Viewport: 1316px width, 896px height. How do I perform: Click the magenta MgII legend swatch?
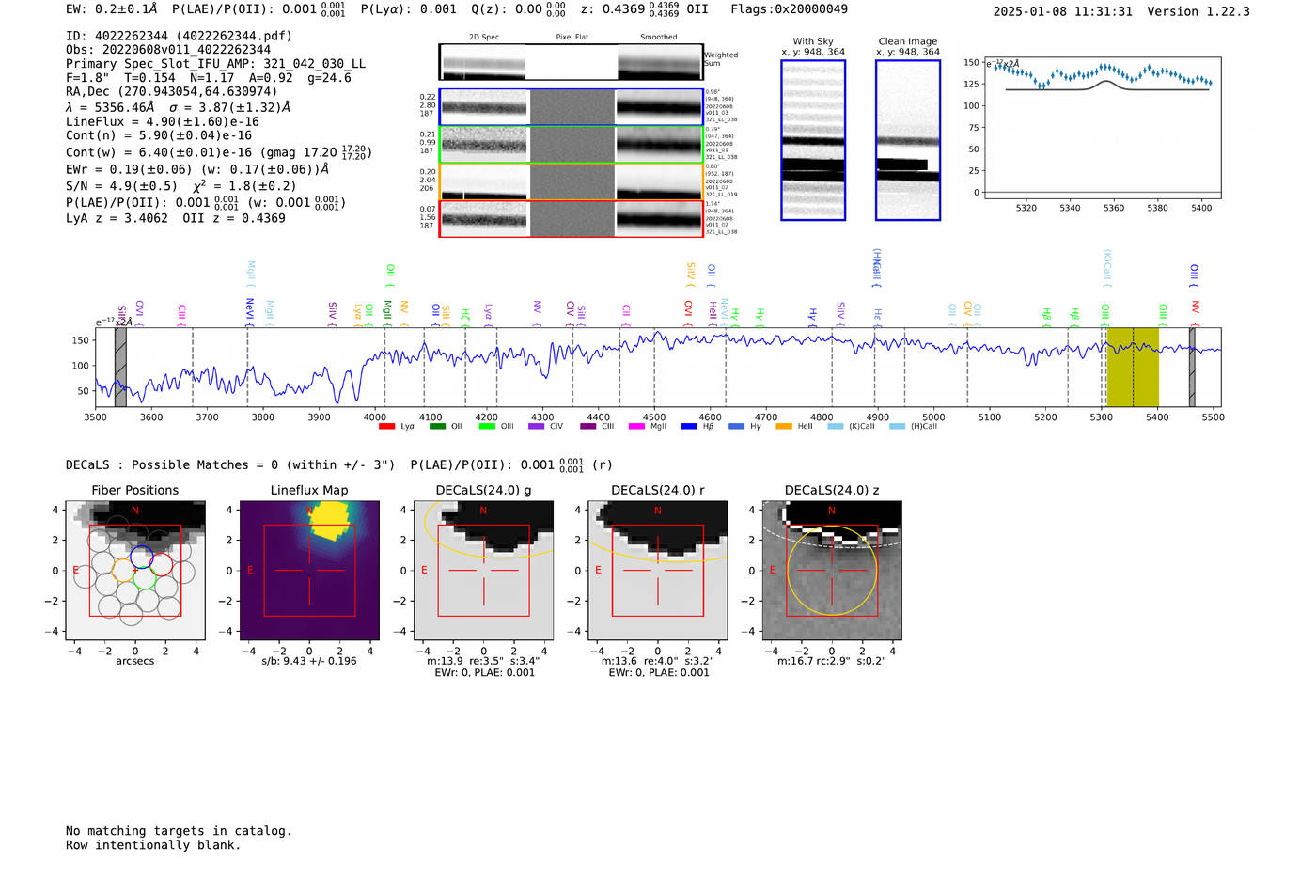(637, 427)
